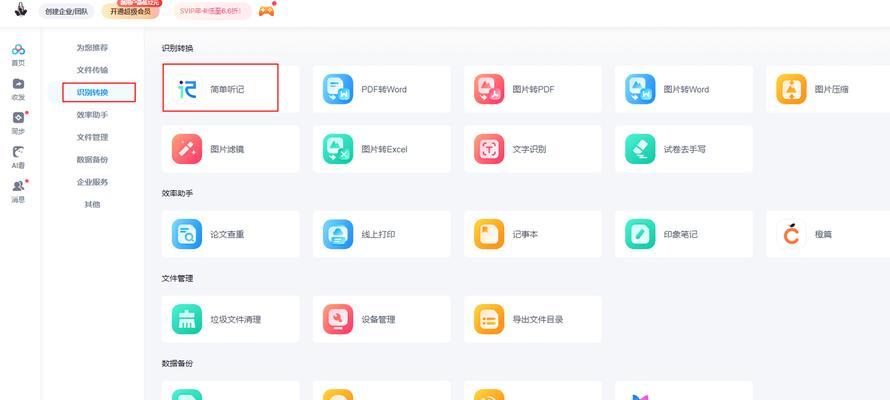Viewport: 890px width, 400px height.
Task: Open the 图片滤镜 tool
Action: 230,149
